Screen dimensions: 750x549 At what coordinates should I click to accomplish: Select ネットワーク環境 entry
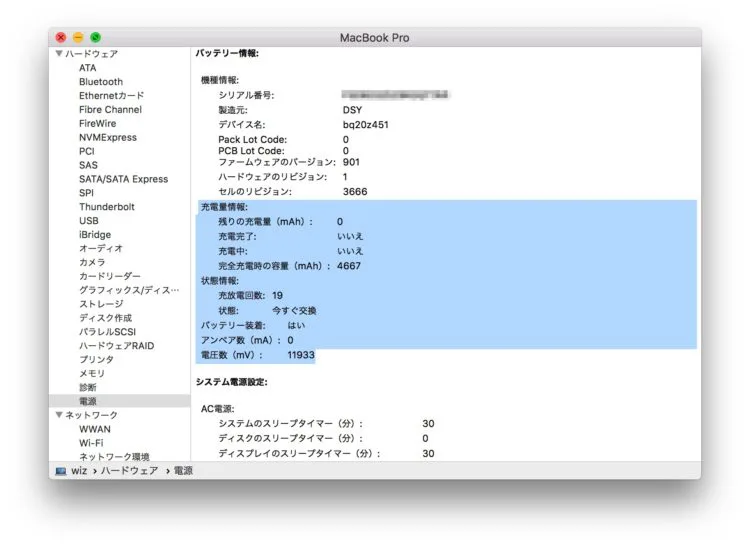(x=114, y=456)
